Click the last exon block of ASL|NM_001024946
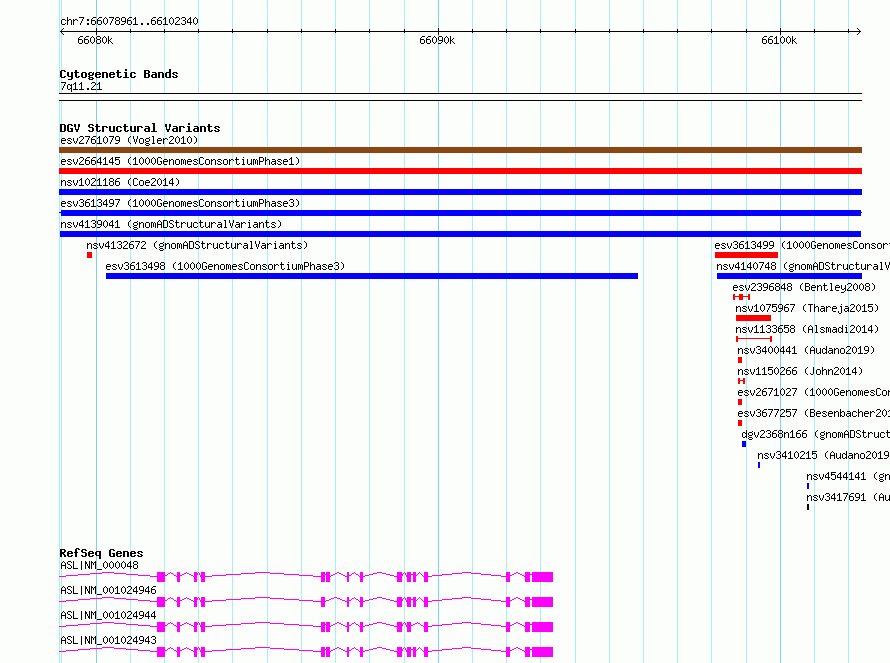Screen dimensions: 890x663 [542, 602]
